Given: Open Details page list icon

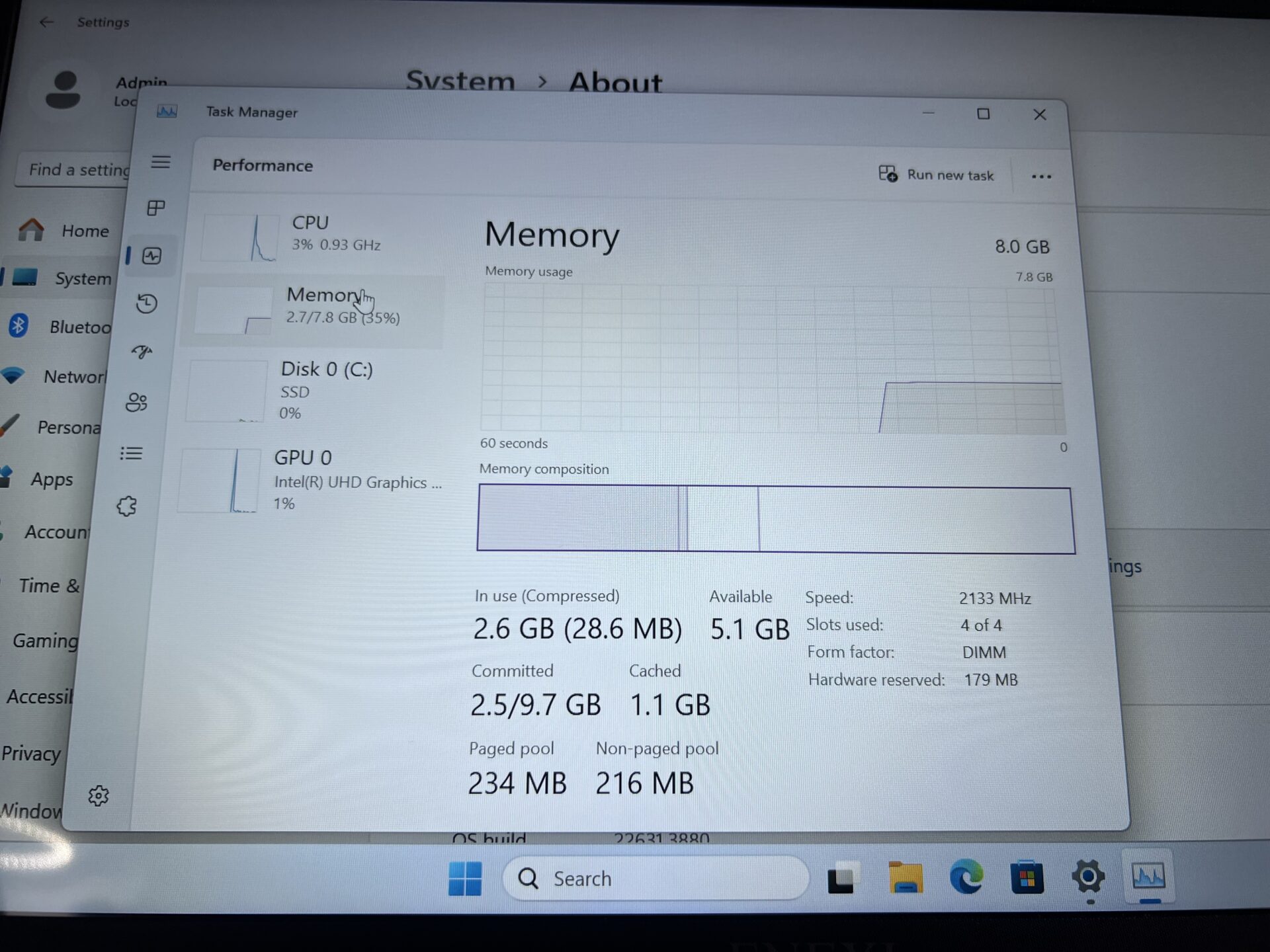Looking at the screenshot, I should pos(131,454).
